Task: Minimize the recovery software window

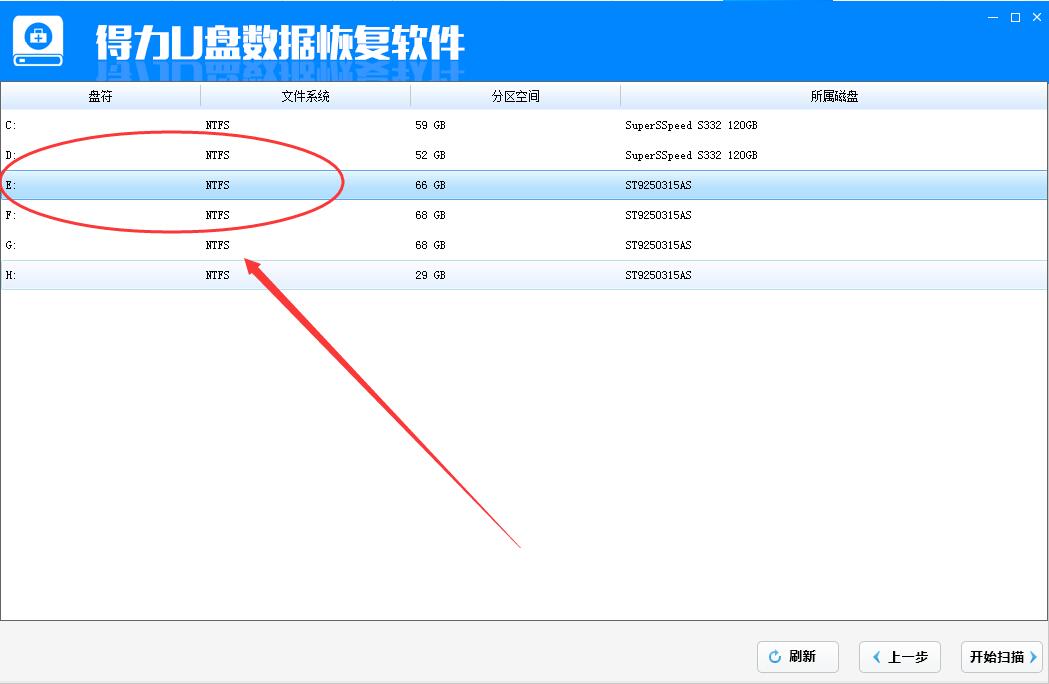Action: (x=991, y=17)
